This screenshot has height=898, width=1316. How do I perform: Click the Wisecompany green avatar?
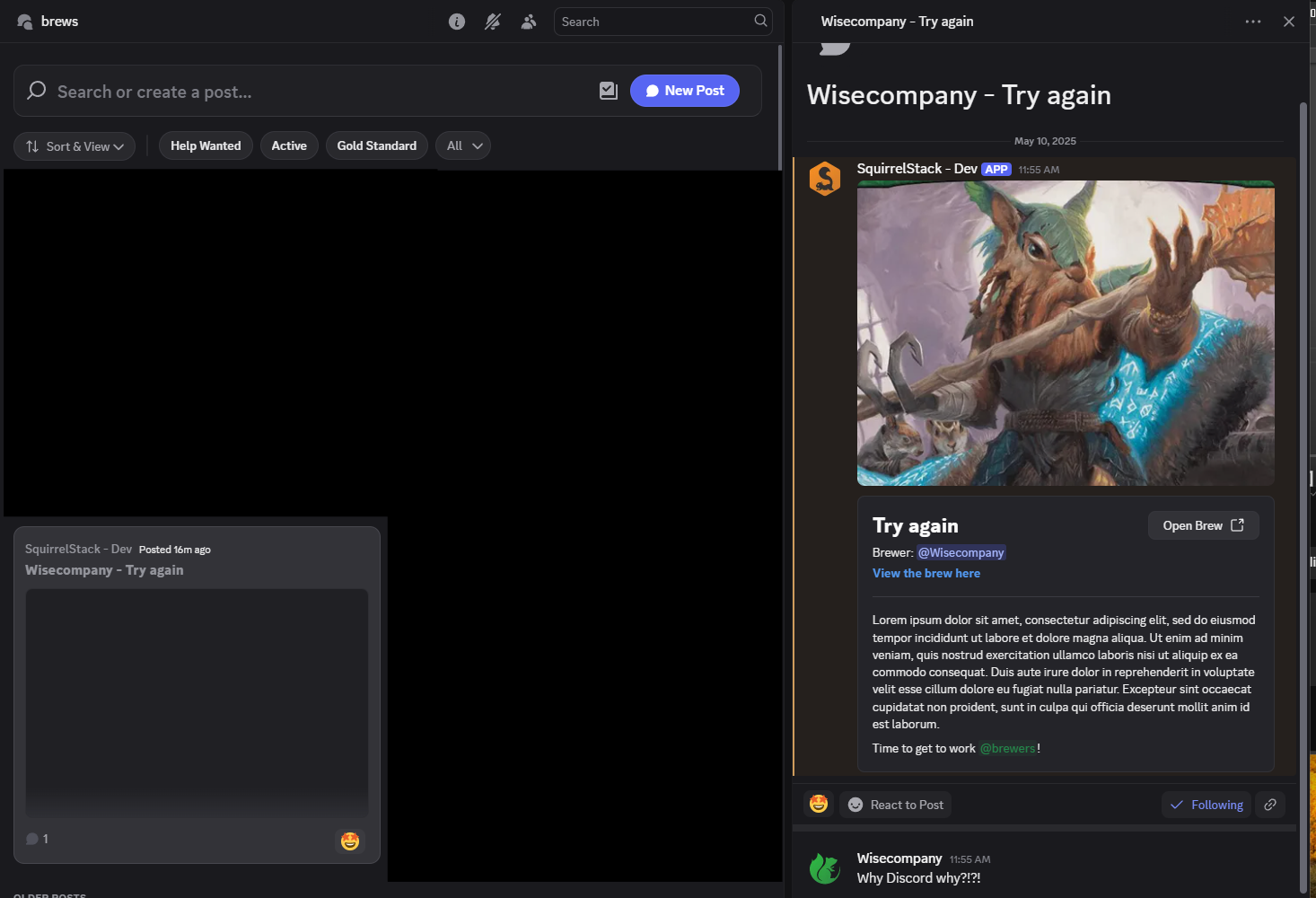tap(825, 868)
